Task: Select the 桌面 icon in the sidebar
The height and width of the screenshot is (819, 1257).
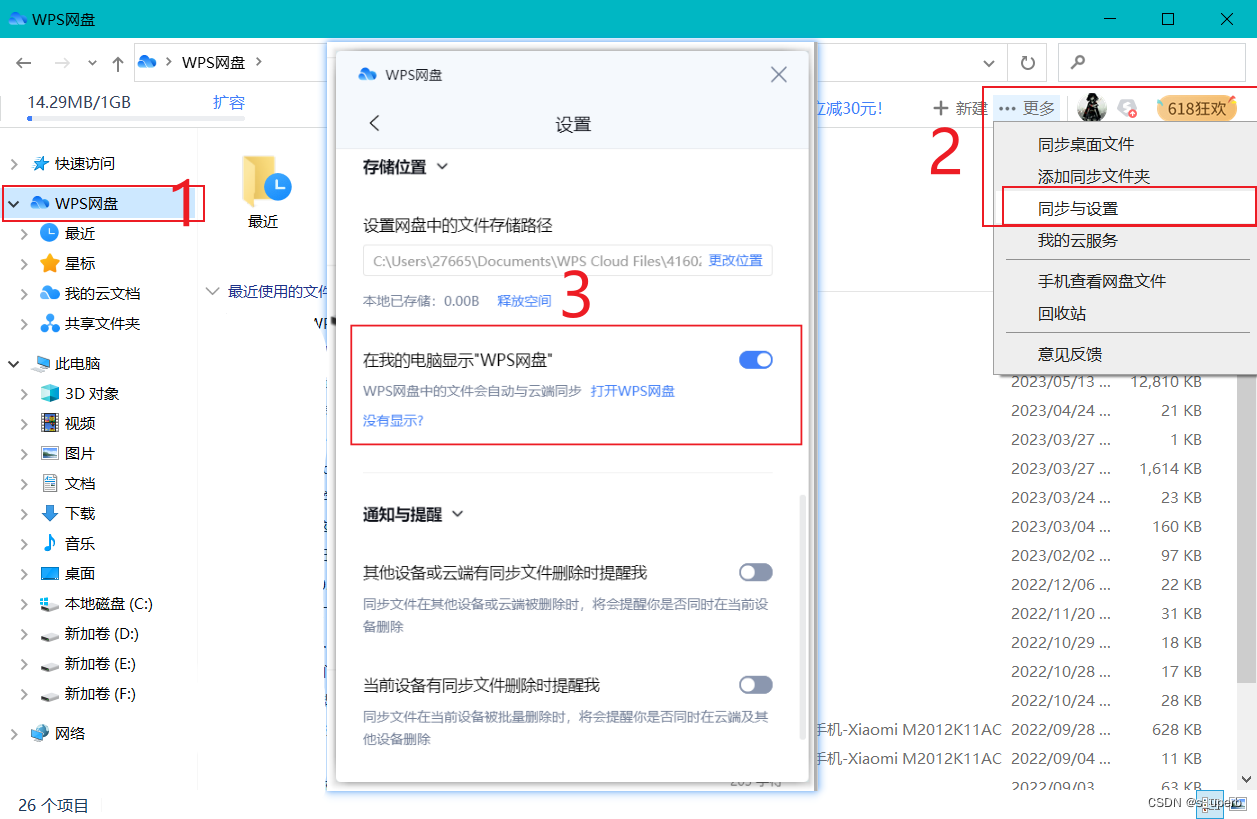Action: coord(50,573)
